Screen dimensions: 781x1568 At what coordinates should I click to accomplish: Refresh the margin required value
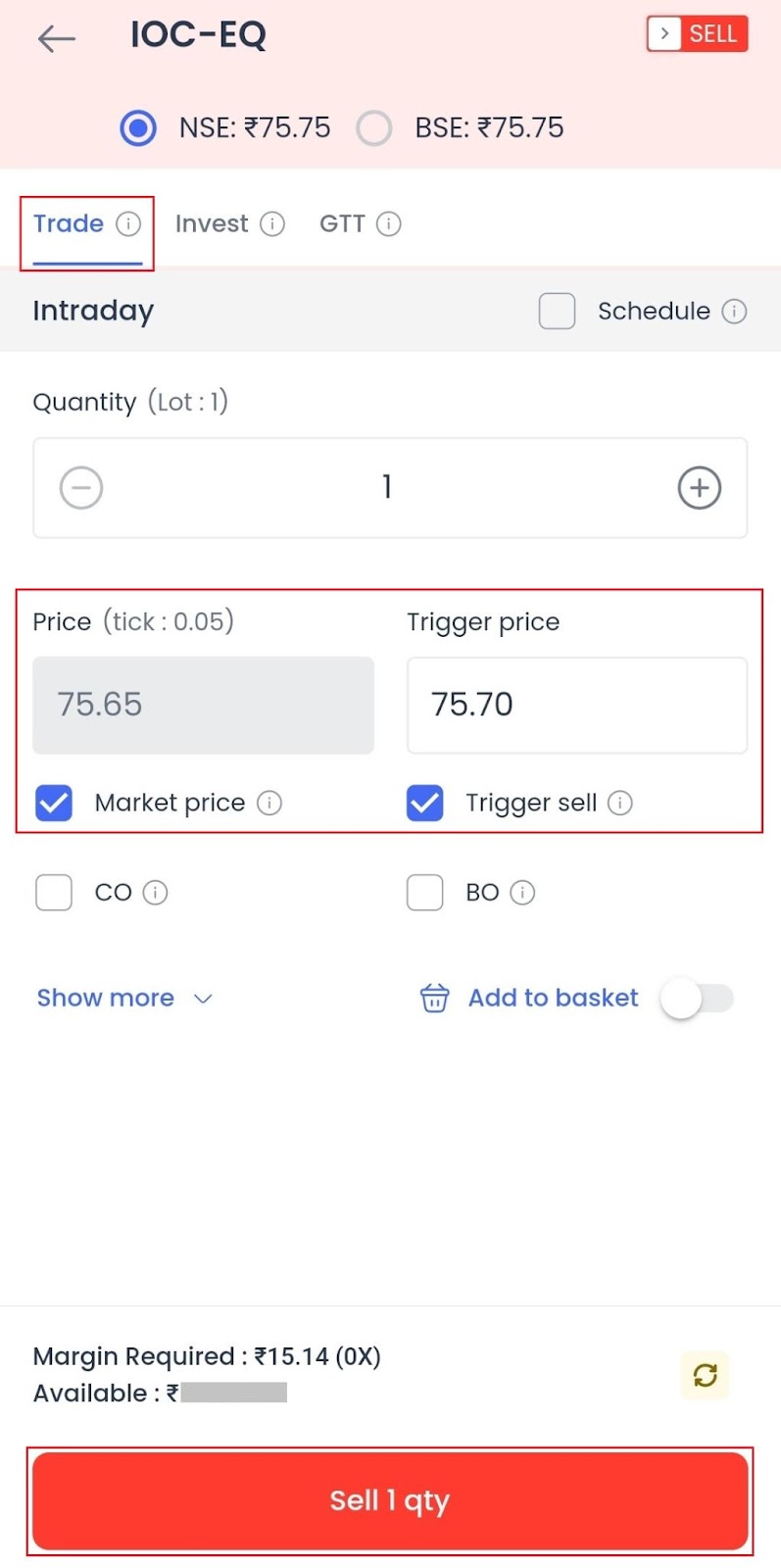705,1376
